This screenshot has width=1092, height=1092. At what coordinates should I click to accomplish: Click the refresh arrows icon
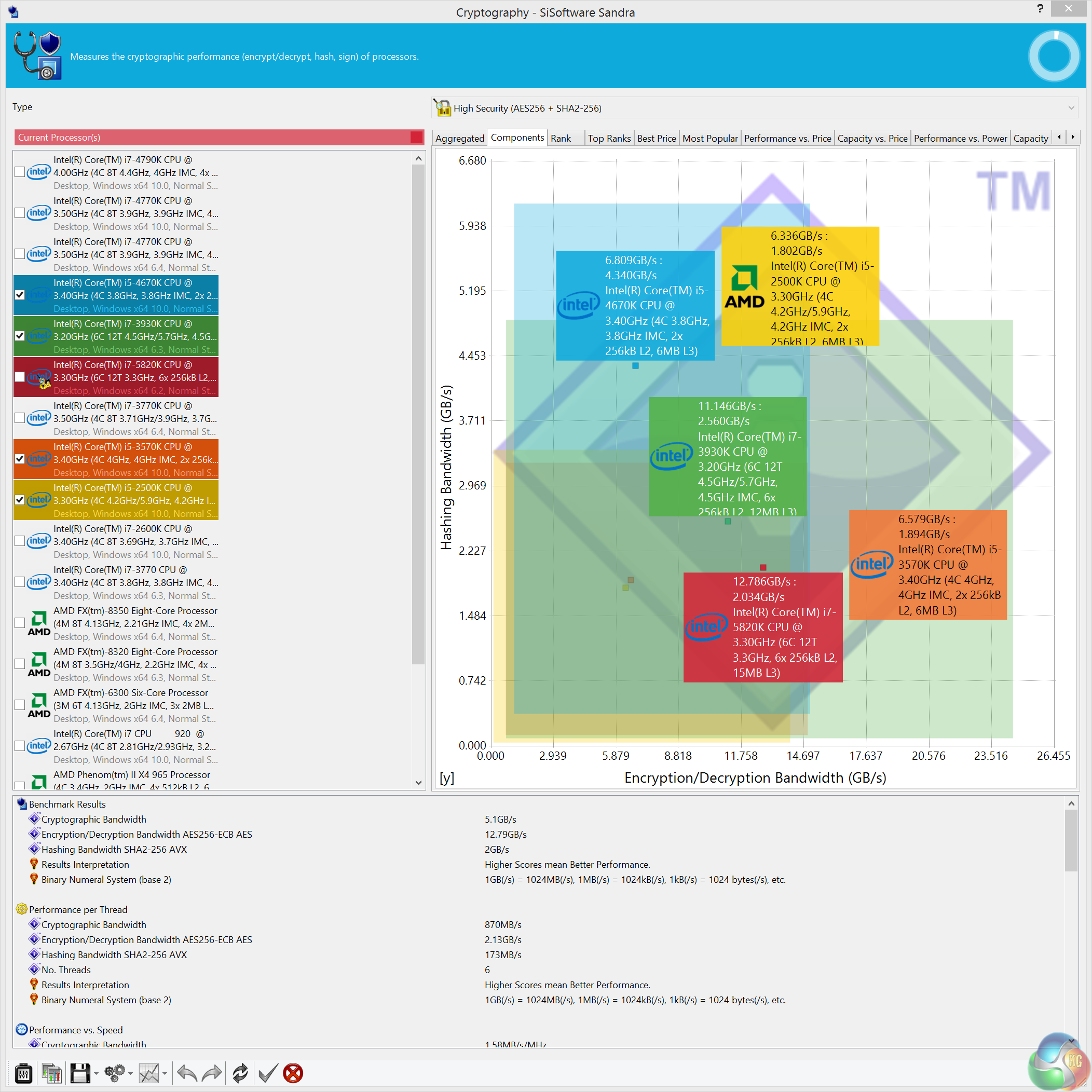coord(240,1073)
